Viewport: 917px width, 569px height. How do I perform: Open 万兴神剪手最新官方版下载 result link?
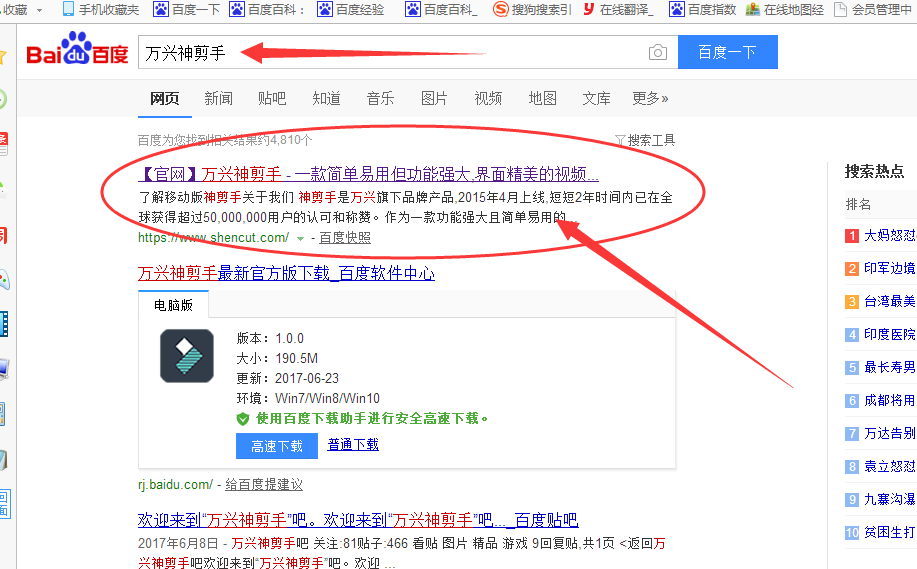coord(287,274)
